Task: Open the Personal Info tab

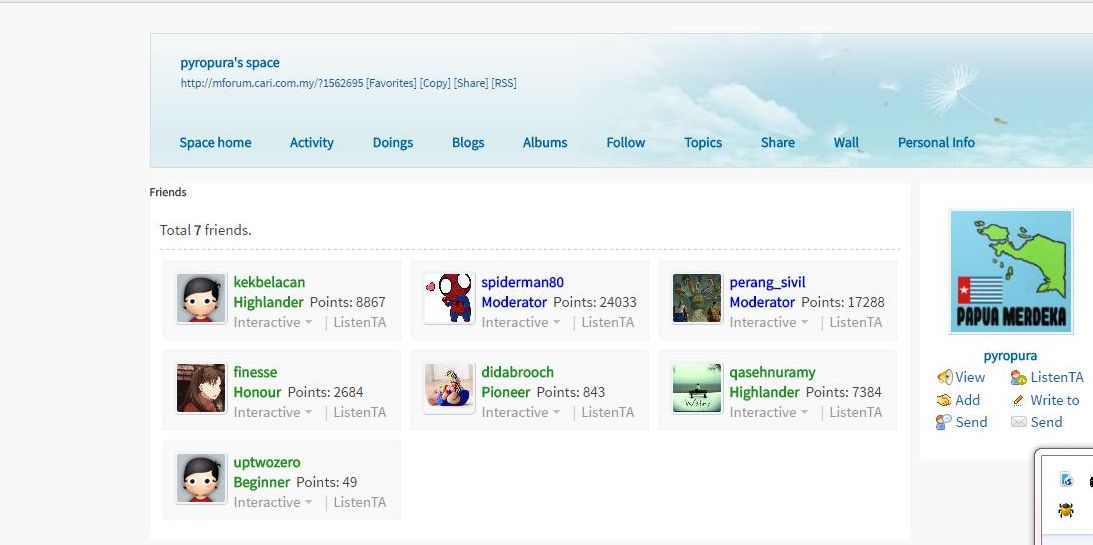Action: tap(936, 142)
